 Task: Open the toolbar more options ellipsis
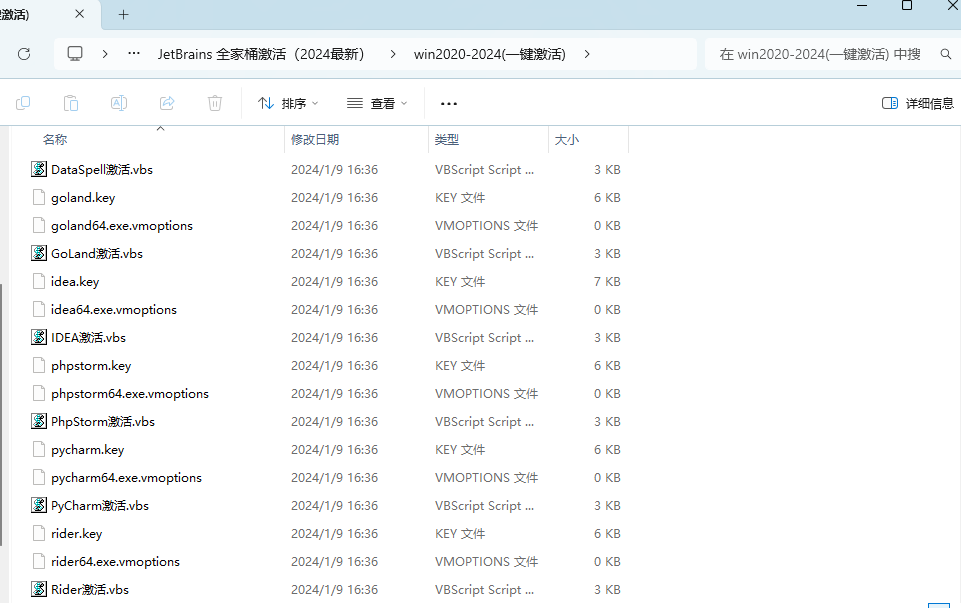click(449, 104)
